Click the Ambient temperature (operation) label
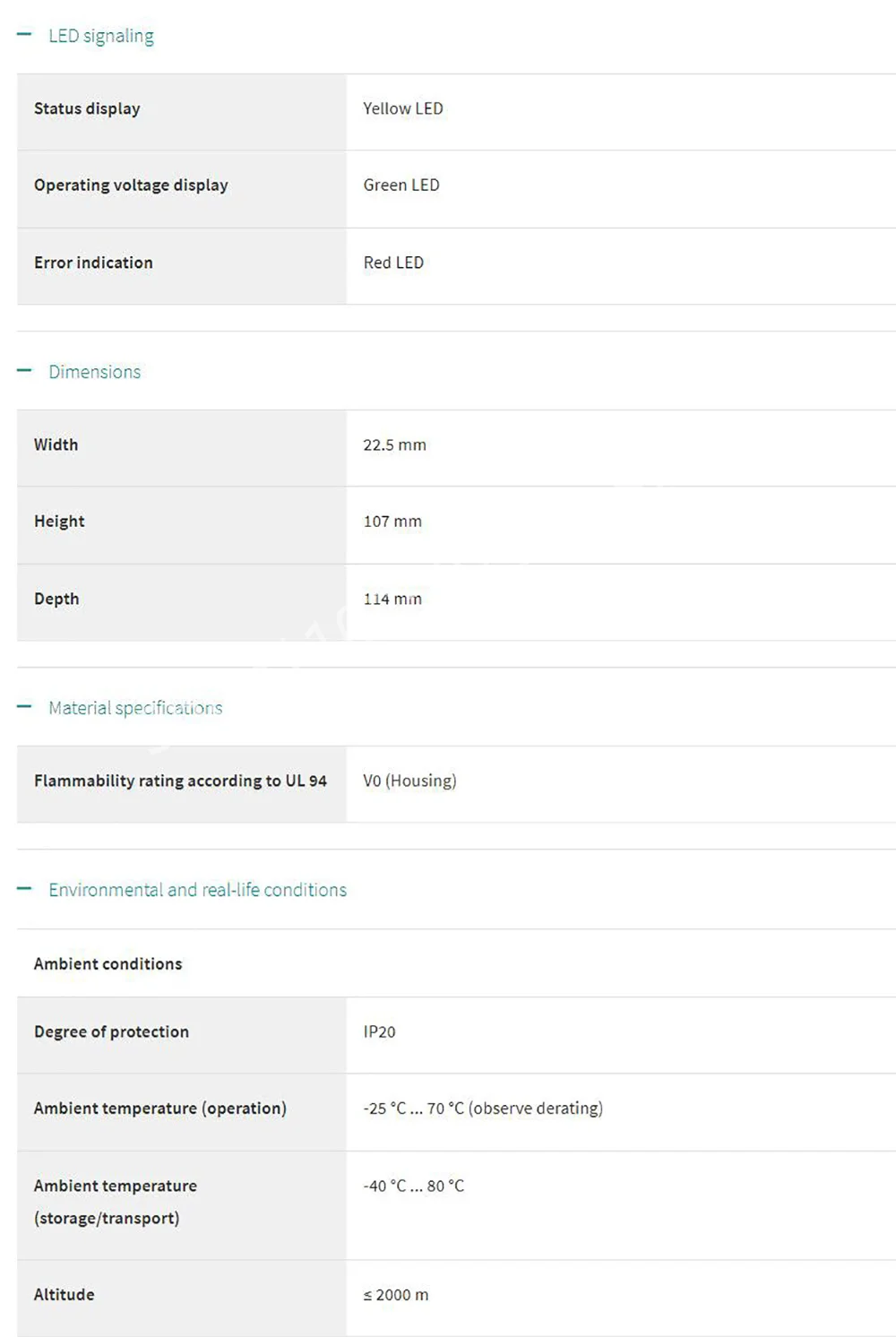 [160, 1108]
